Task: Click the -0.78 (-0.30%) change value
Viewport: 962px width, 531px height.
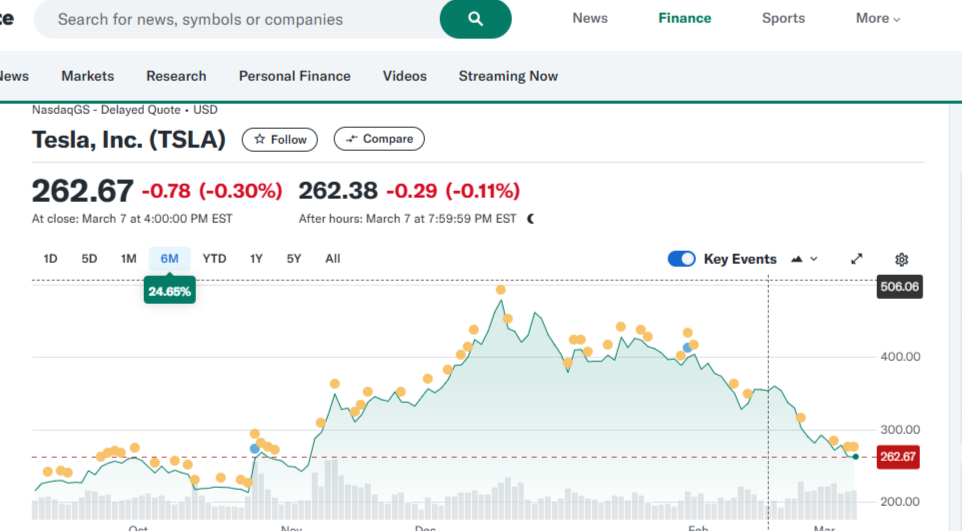Action: (x=212, y=191)
